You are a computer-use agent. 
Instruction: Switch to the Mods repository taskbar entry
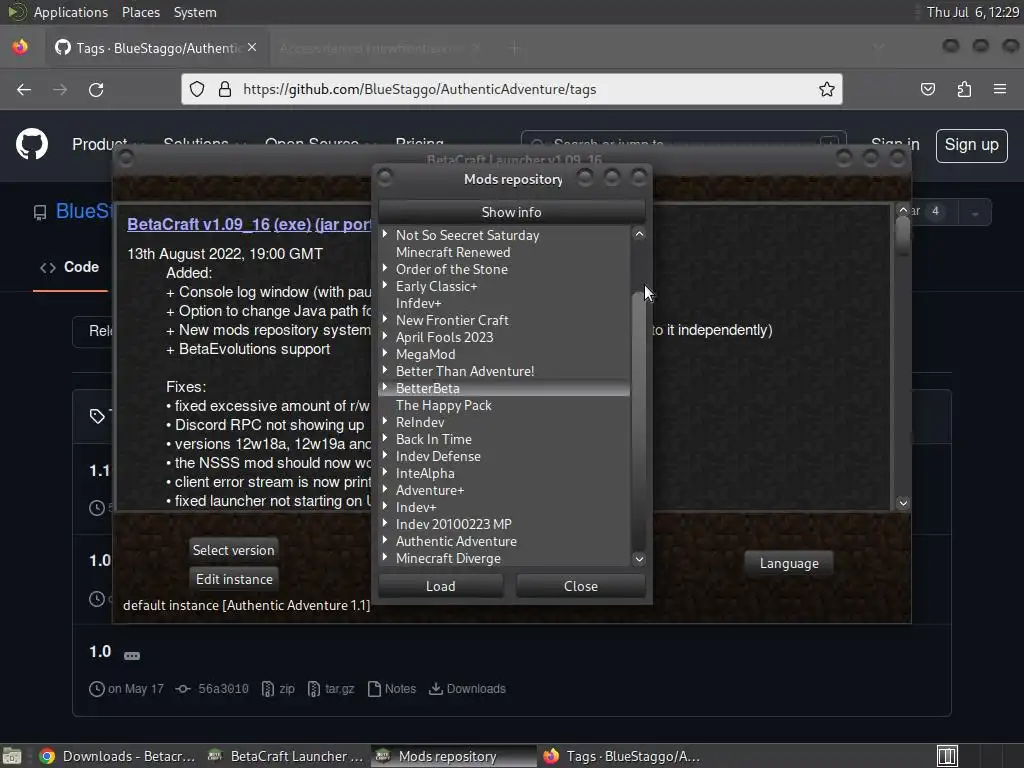click(x=455, y=756)
